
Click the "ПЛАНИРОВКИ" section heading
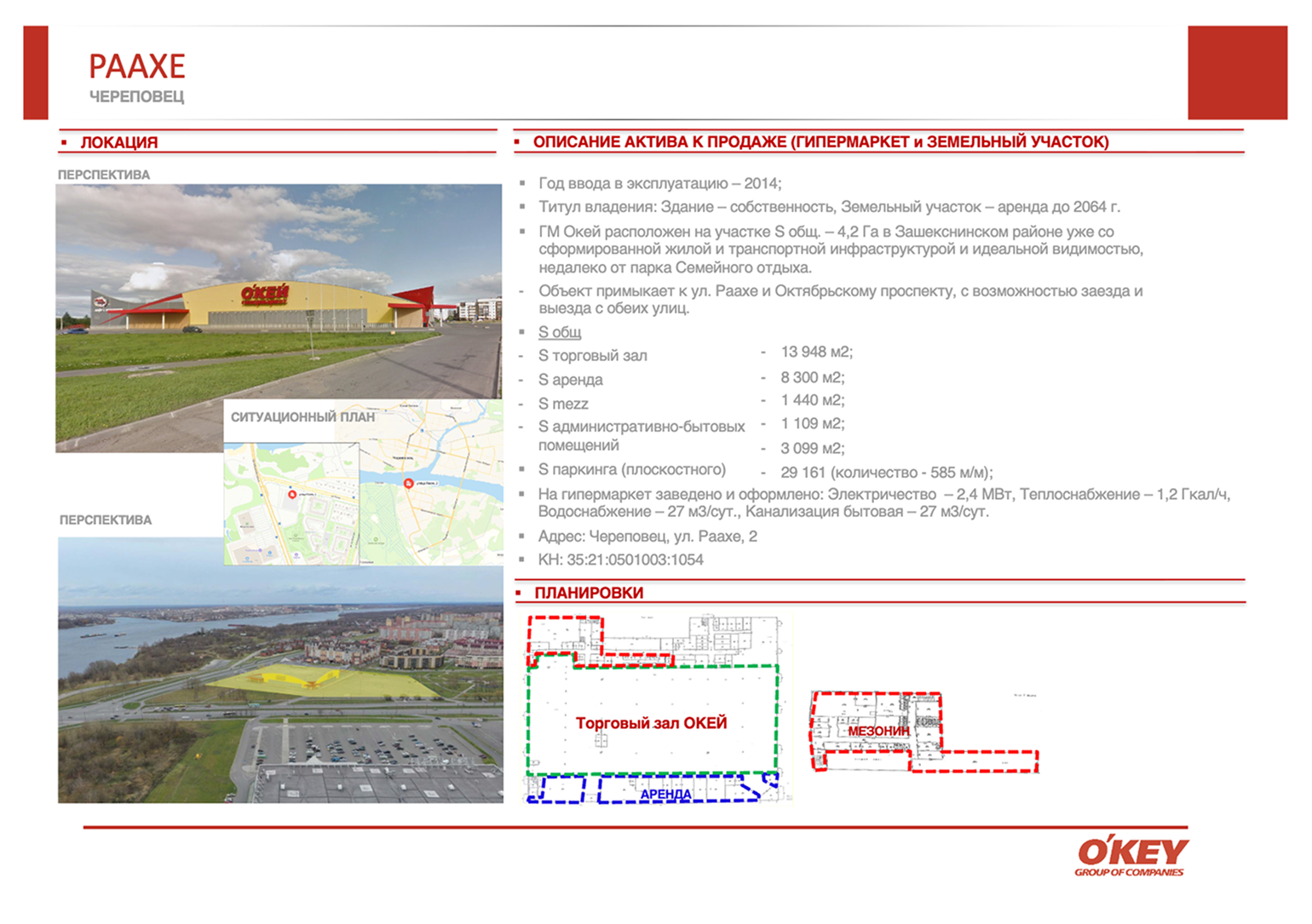coord(589,593)
